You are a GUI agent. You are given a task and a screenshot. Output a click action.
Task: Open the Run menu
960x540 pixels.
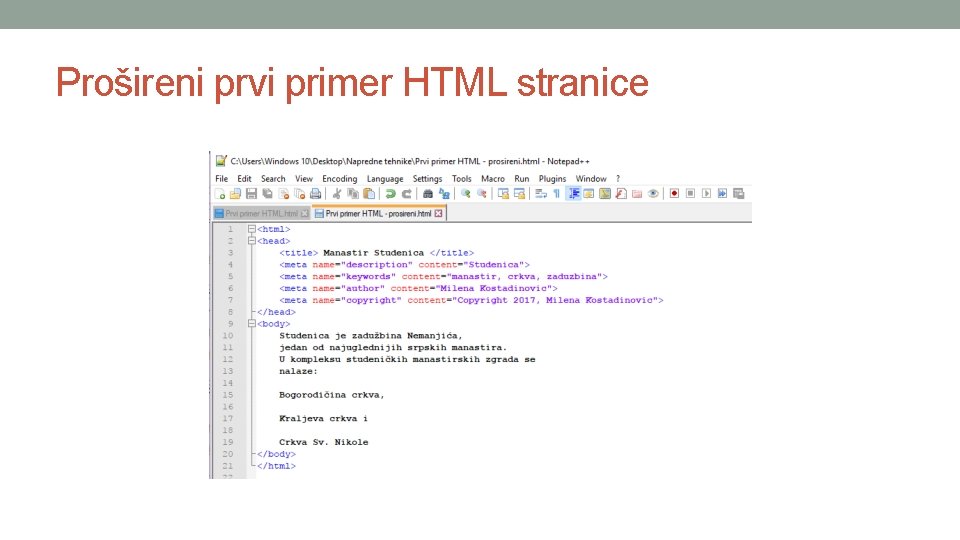[x=522, y=179]
